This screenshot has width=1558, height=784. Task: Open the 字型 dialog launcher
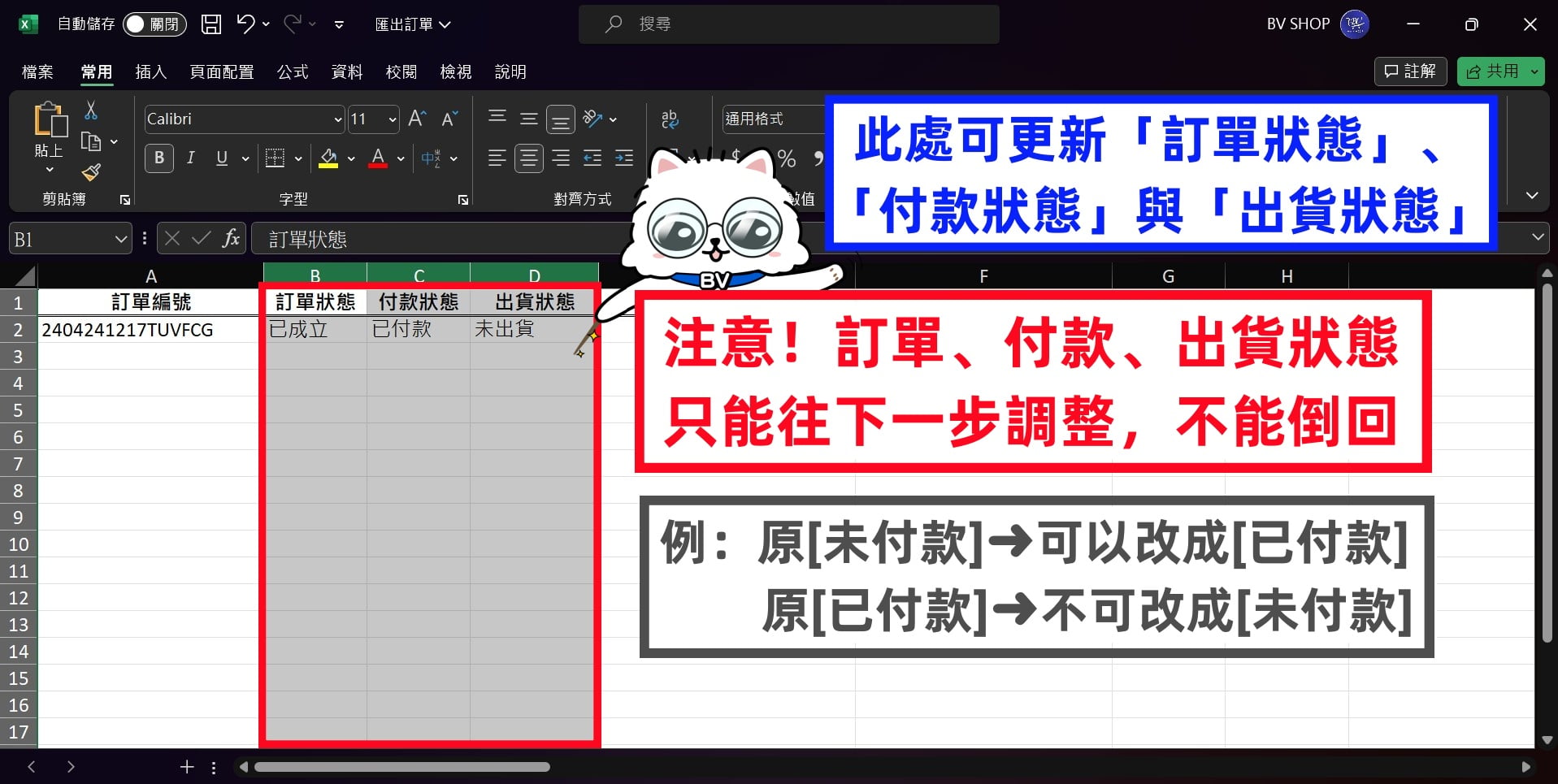click(x=463, y=200)
